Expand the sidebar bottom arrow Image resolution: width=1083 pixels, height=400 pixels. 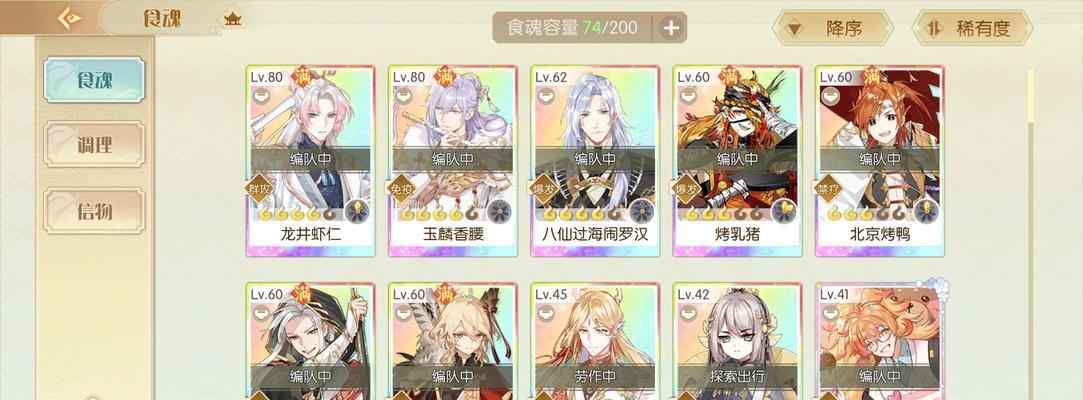coord(93,397)
